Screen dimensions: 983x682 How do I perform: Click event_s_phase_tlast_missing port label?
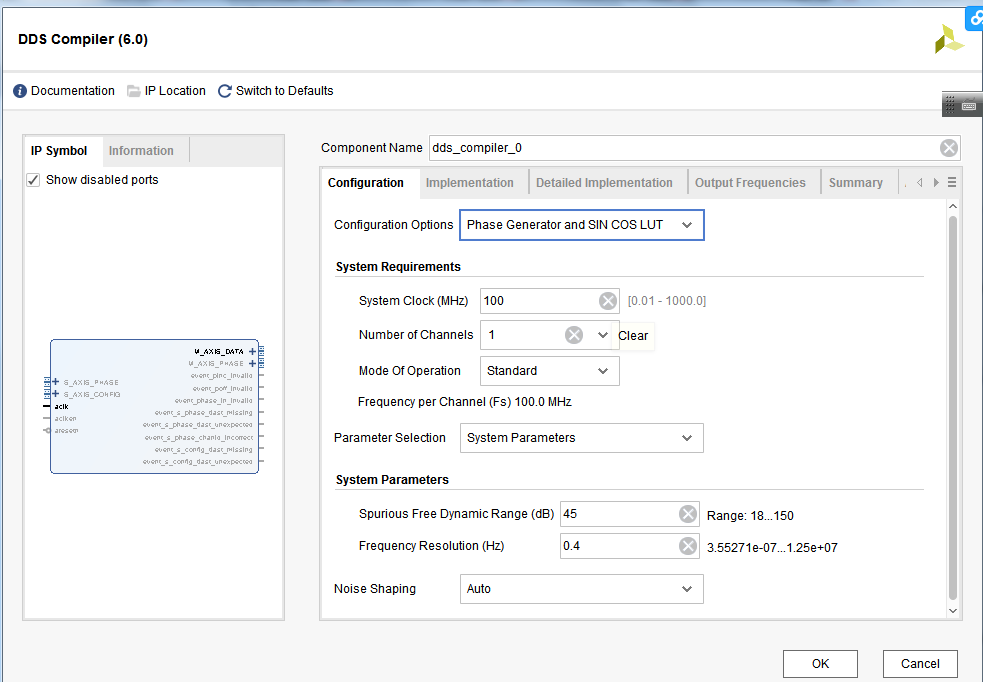point(204,412)
